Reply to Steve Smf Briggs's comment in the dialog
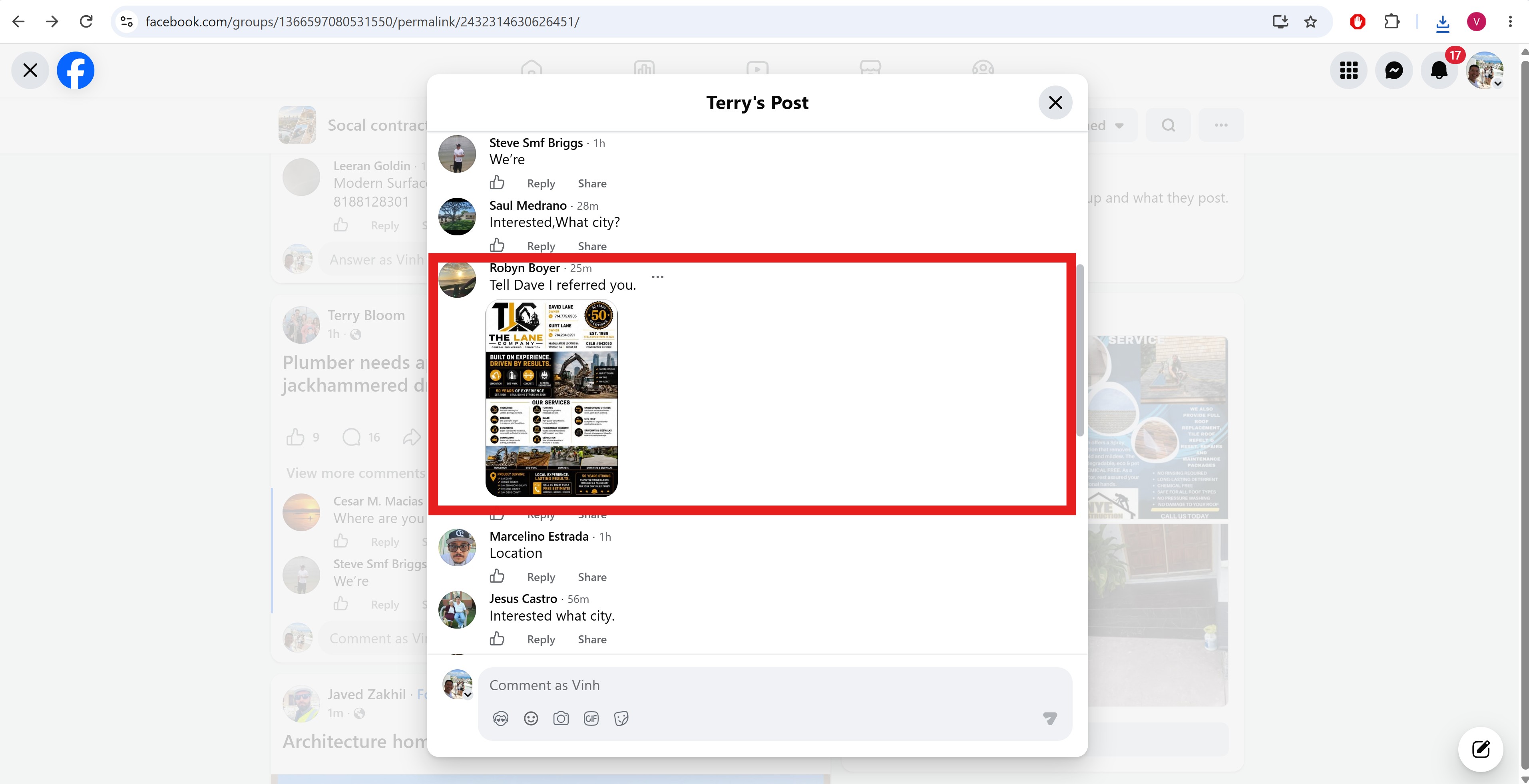1529x784 pixels. [541, 183]
